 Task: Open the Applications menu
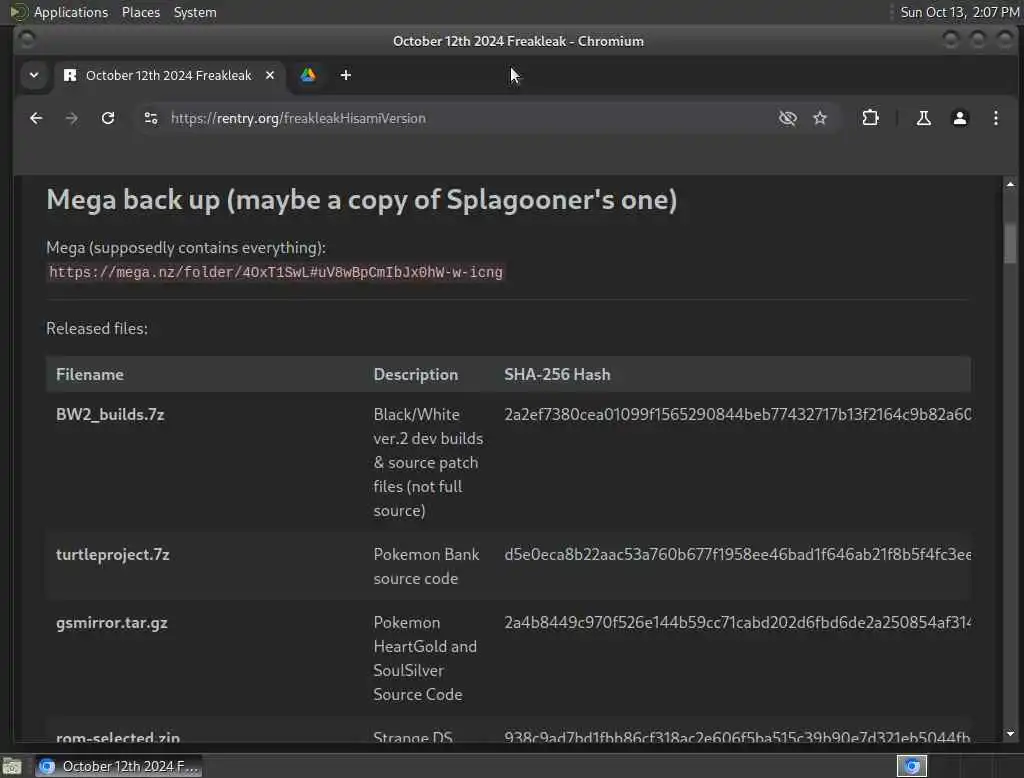pos(71,12)
